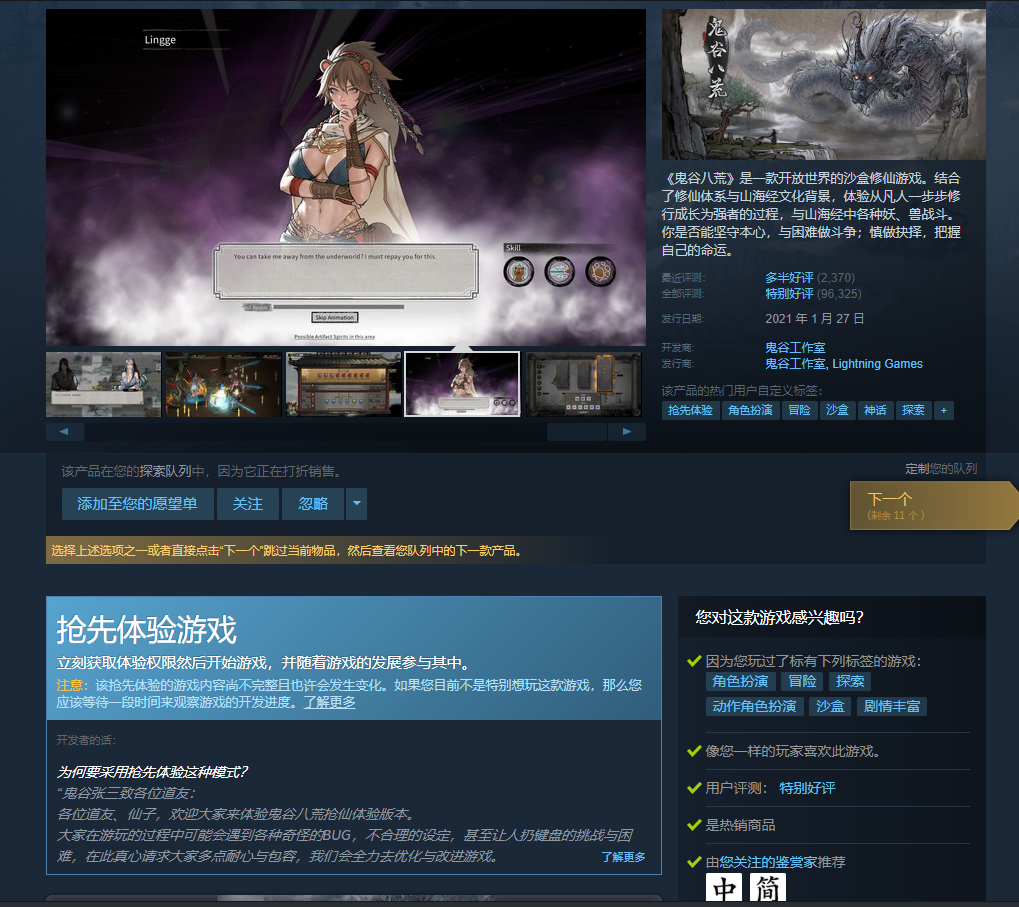Click the 您对这款游戏感兴趣吗？ heading
Viewport: 1019px width, 907px height.
tap(779, 617)
